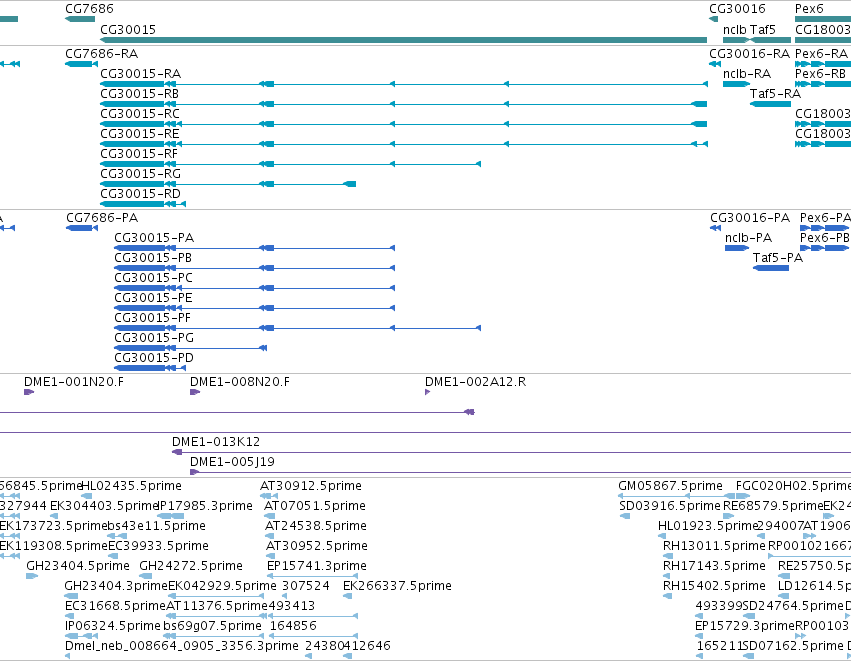Select EST HL02435.5prime
The width and height of the screenshot is (851, 661).
pyautogui.click(x=131, y=486)
